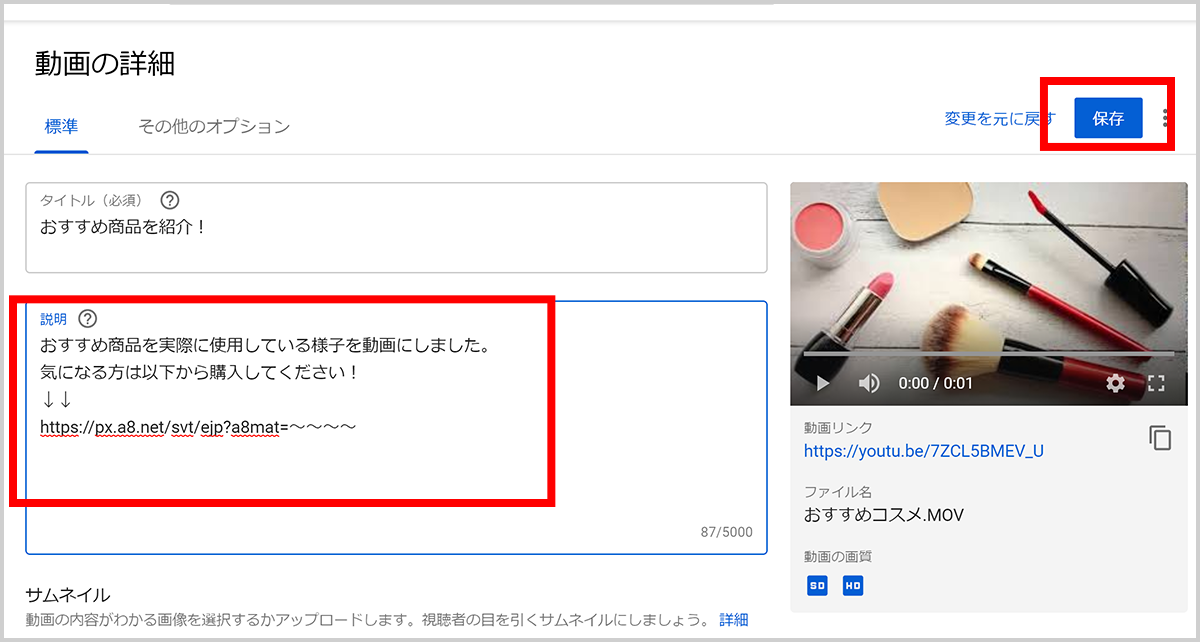
Task: Open the サムネイル 詳細 link
Action: point(733,620)
